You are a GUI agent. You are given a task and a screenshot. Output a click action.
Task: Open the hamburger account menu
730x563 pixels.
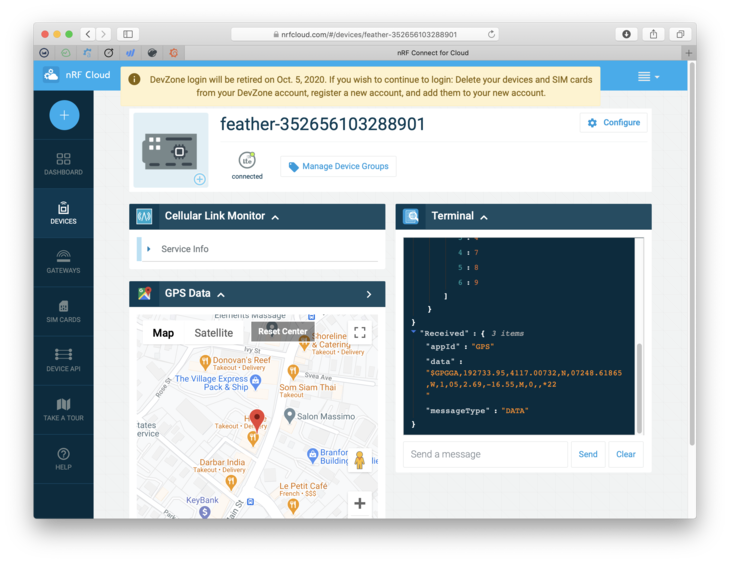(648, 76)
